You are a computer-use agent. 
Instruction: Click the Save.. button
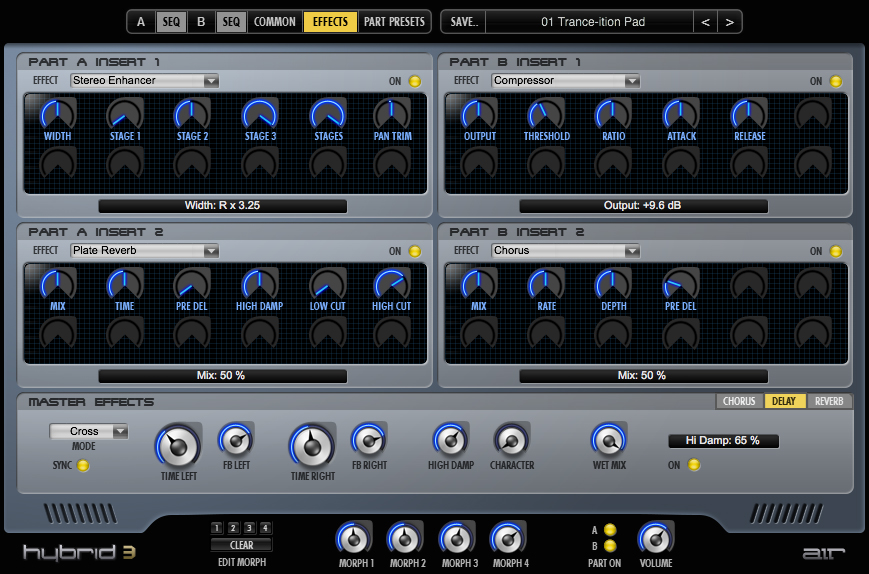click(463, 21)
